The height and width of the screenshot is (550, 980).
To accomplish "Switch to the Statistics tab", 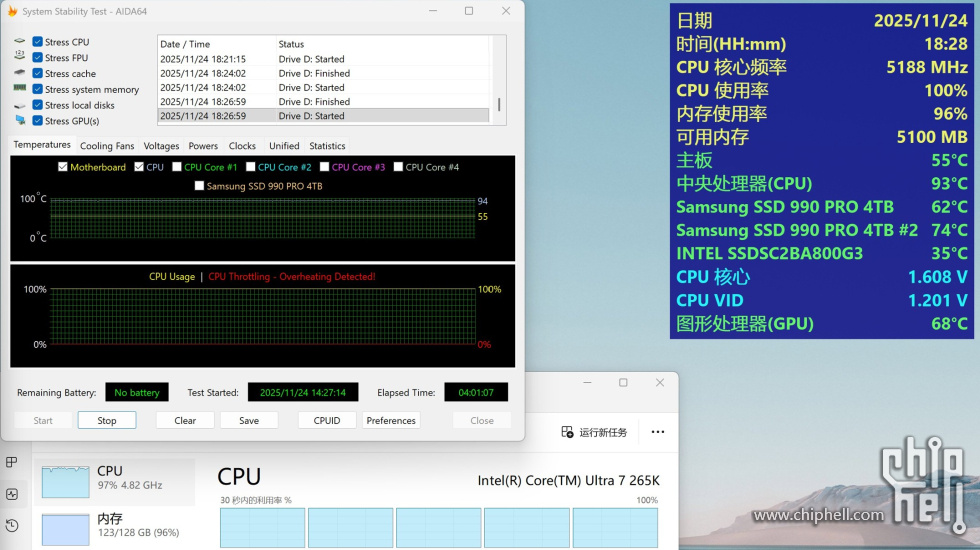I will [x=327, y=146].
